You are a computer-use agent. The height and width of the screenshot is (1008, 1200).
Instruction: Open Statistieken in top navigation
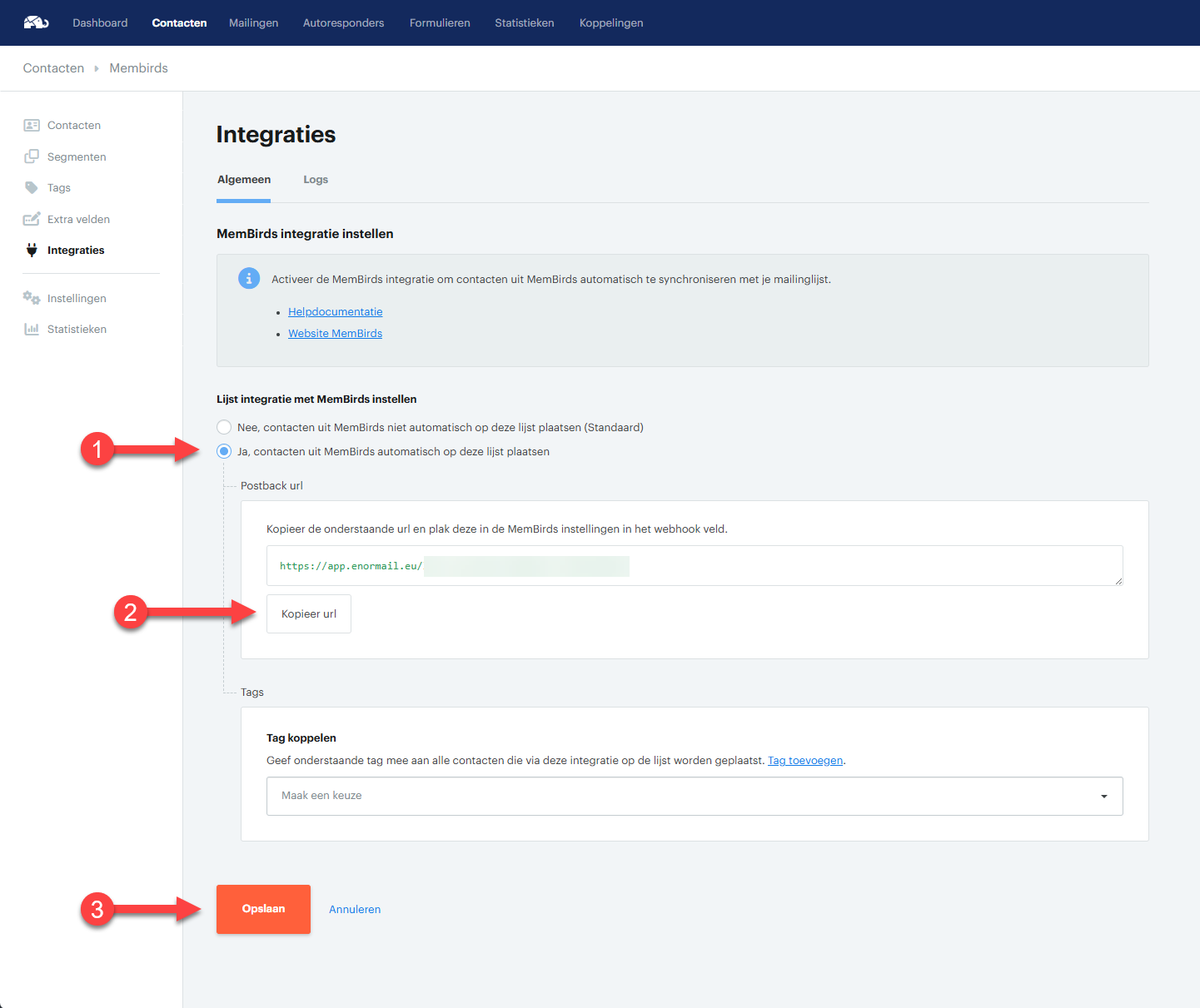point(525,22)
